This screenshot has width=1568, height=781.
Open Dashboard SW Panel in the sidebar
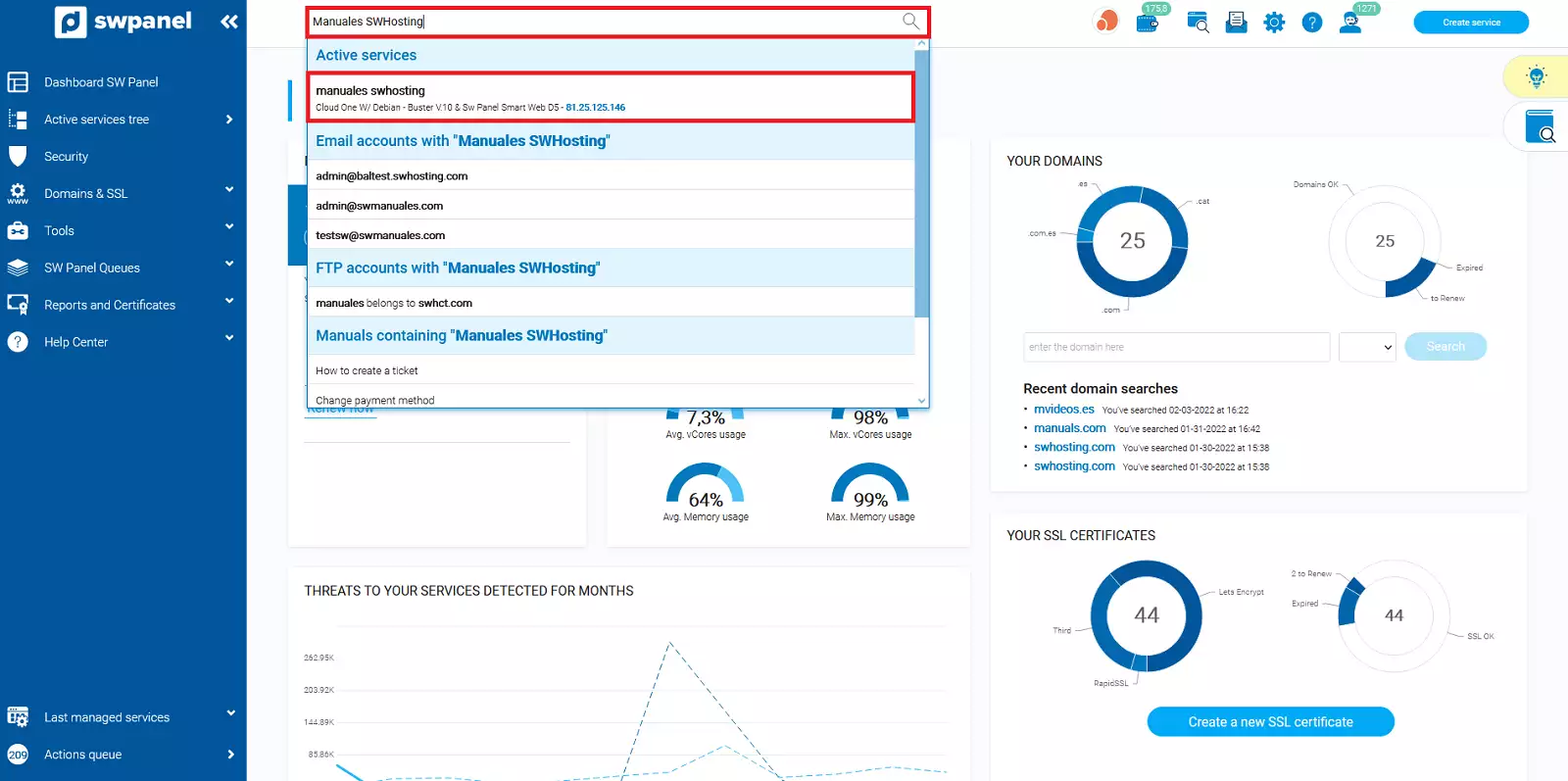coord(101,82)
